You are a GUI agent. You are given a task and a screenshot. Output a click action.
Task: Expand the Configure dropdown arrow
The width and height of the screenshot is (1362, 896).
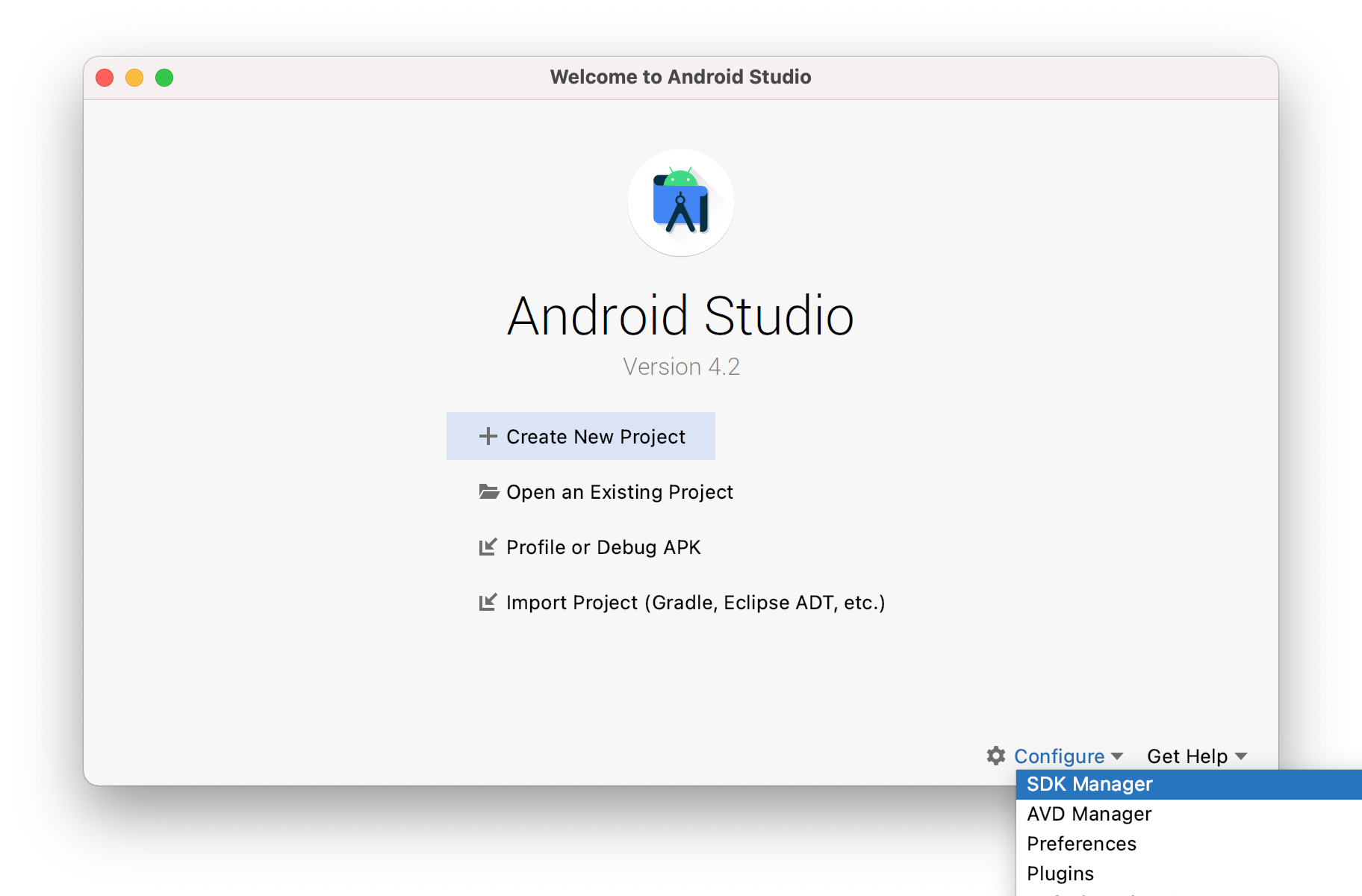(x=1117, y=756)
